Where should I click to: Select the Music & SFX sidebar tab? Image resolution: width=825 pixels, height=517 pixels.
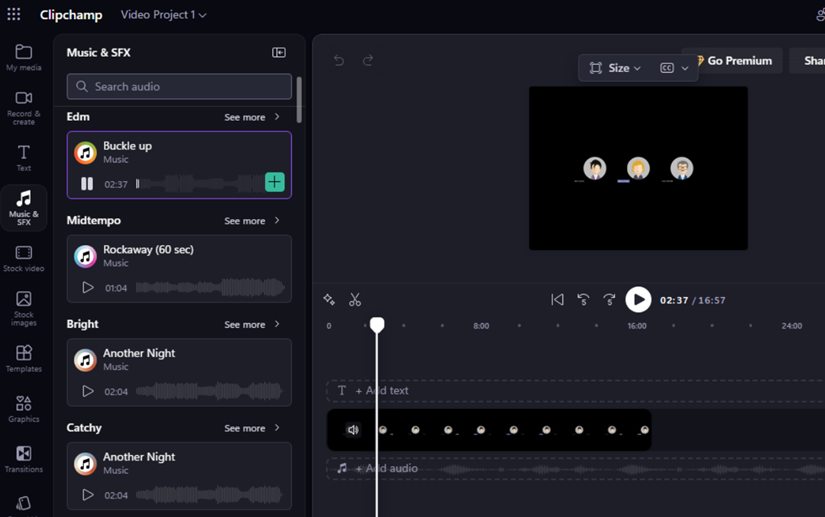point(24,208)
